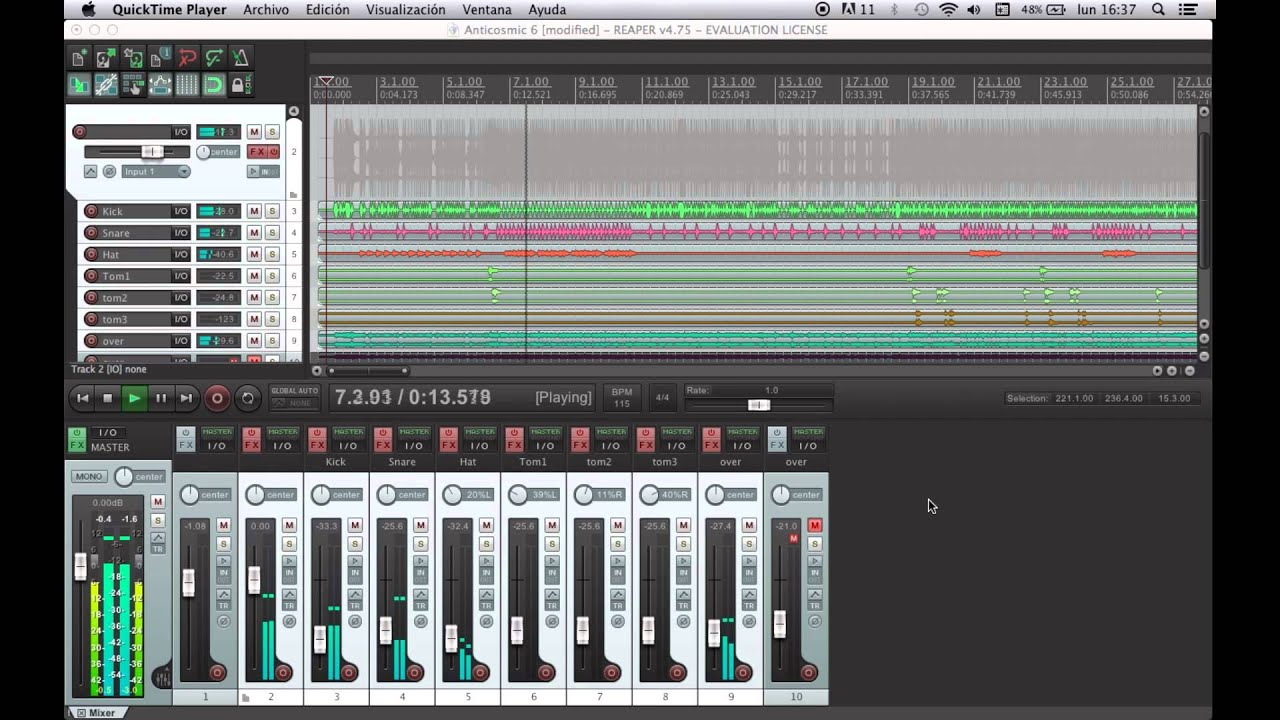
Task: Solo the Snare track in track panel
Action: 271,233
